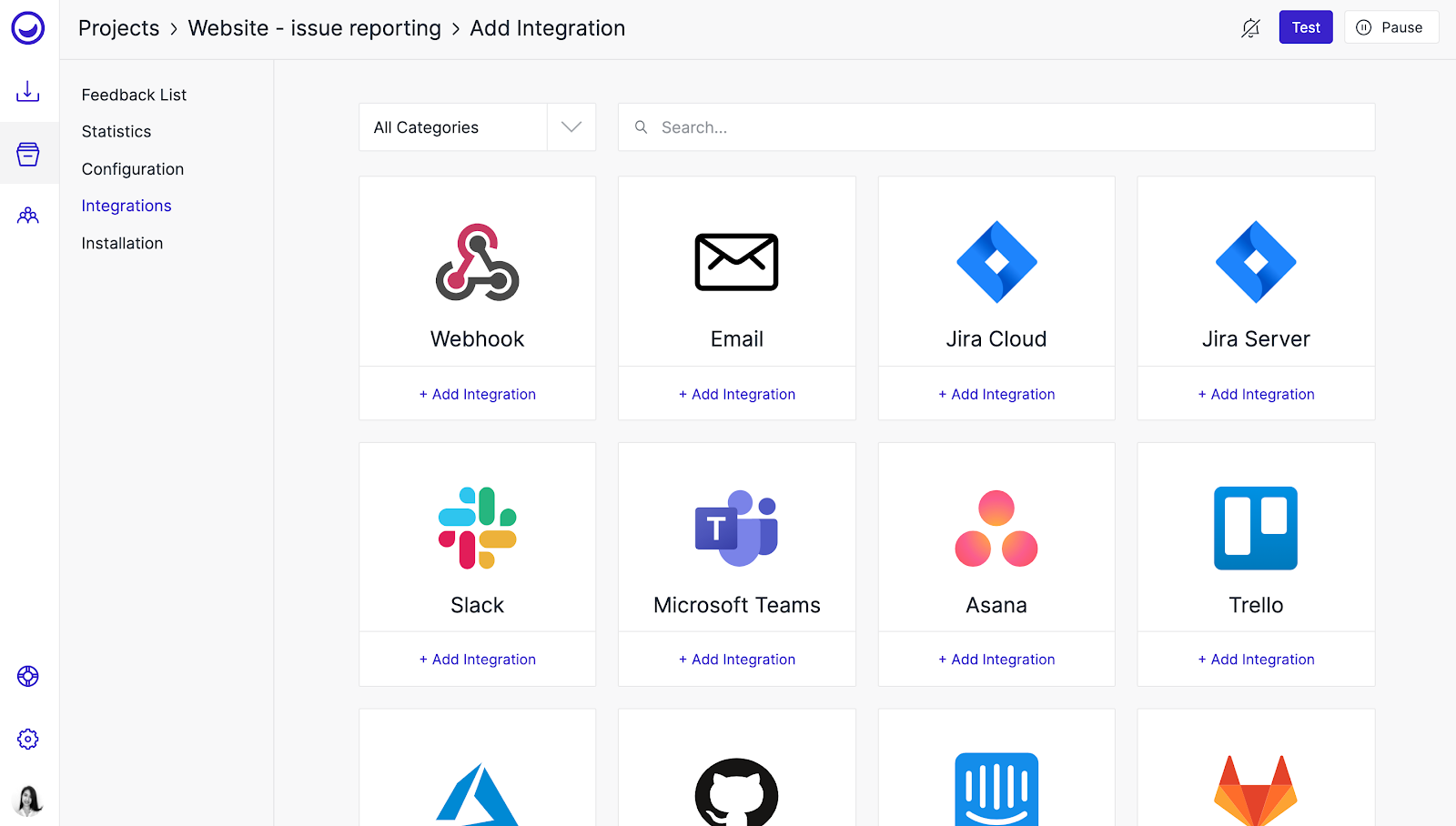Screen dimensions: 1456x826
Task: Click the GitLab logo
Action: 1256,791
